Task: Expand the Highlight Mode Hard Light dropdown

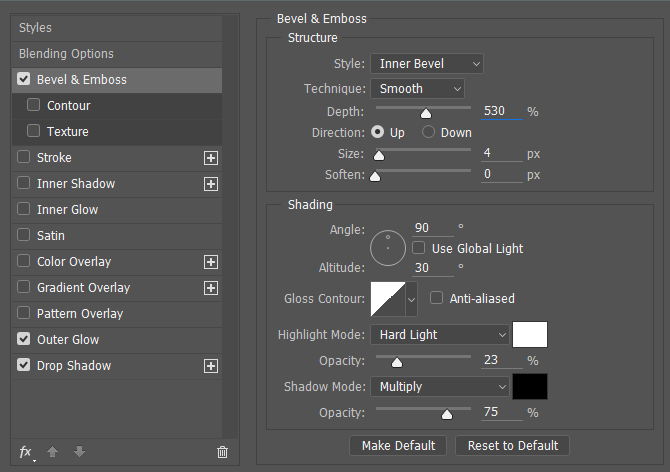Action: [440, 335]
